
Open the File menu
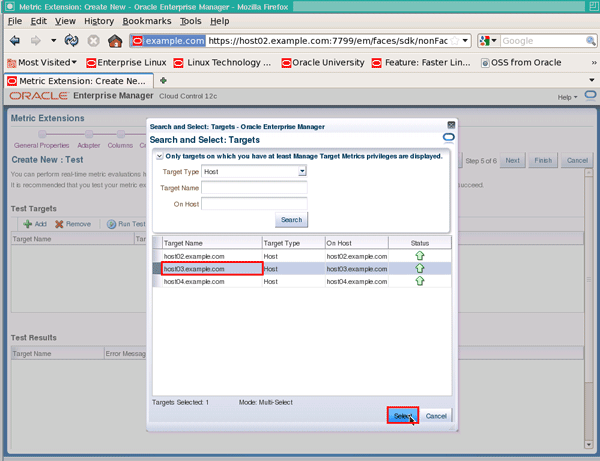(x=15, y=21)
